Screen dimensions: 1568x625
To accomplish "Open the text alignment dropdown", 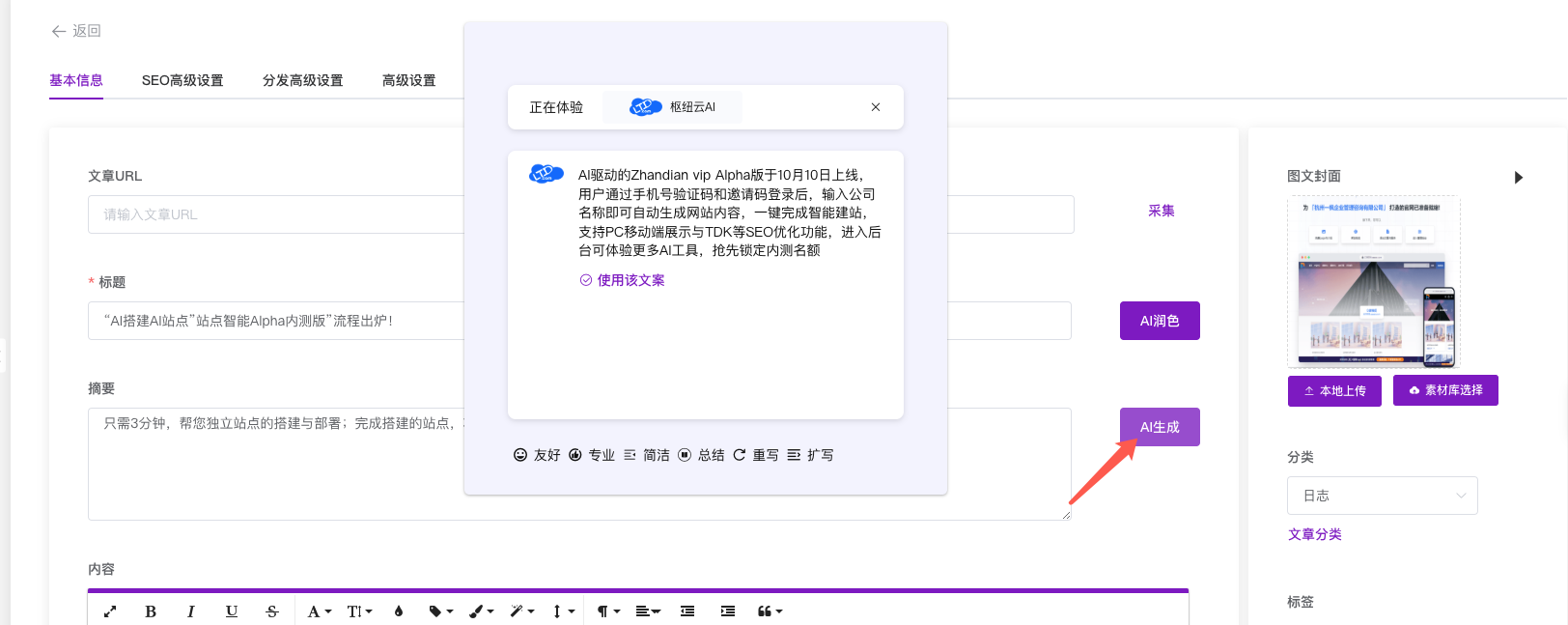I will [x=648, y=611].
